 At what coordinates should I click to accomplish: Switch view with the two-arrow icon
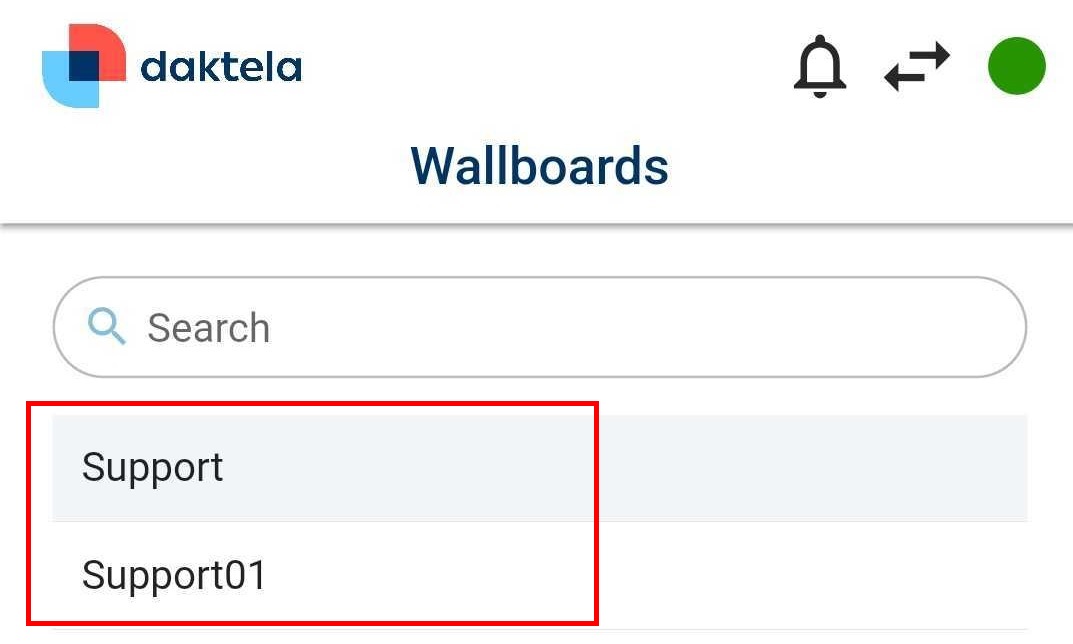pyautogui.click(x=917, y=68)
